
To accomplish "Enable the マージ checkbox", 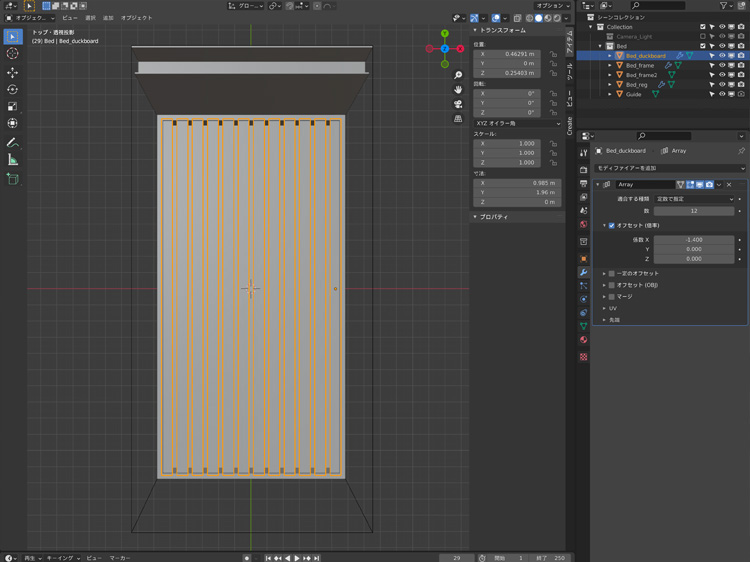I will point(612,297).
